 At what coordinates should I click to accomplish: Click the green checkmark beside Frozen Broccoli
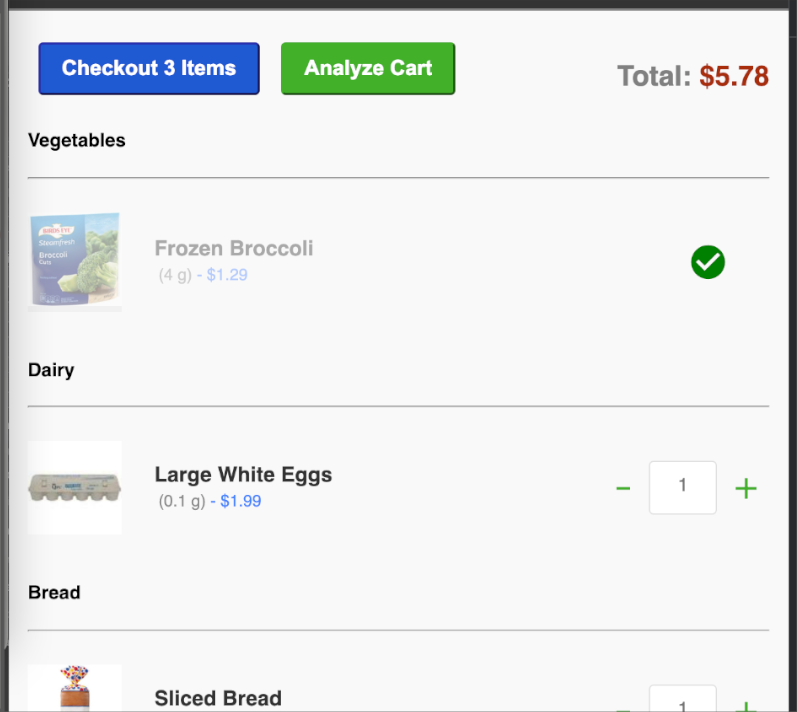(x=708, y=262)
